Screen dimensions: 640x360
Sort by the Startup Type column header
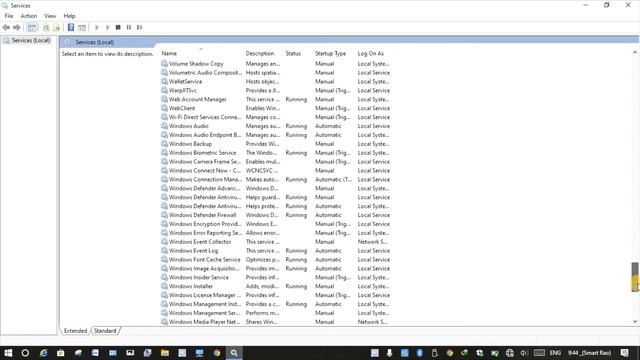tap(330, 53)
